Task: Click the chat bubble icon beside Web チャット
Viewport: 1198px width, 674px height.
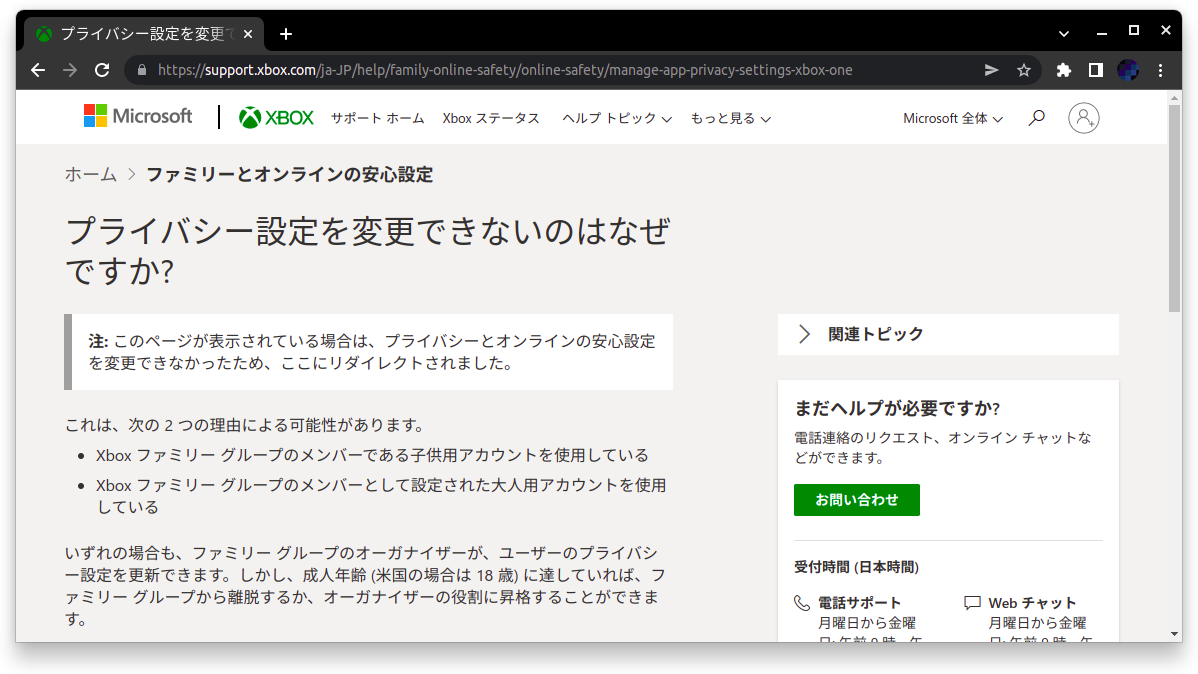Action: pos(971,601)
